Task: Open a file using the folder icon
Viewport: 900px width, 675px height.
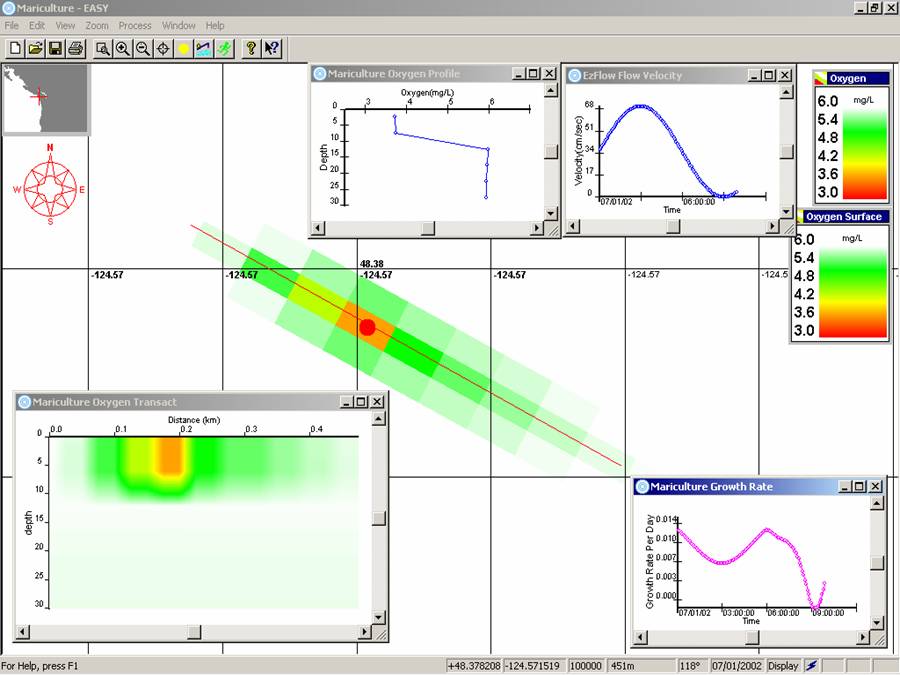Action: coord(35,48)
